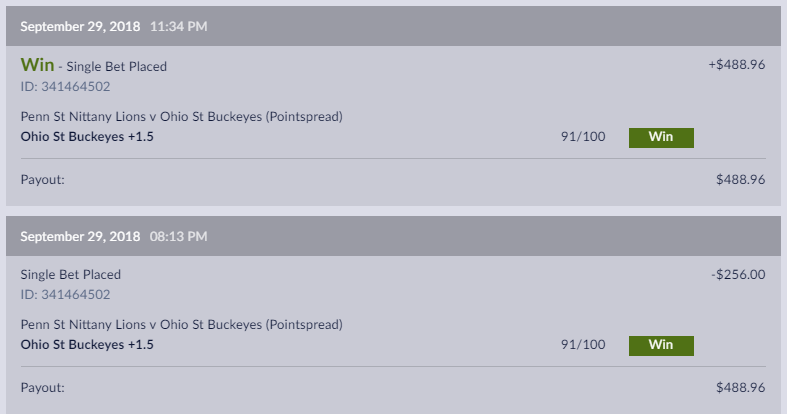This screenshot has height=414, width=787.
Task: Click the September 29, 2018 08:13 PM header
Action: tap(114, 236)
